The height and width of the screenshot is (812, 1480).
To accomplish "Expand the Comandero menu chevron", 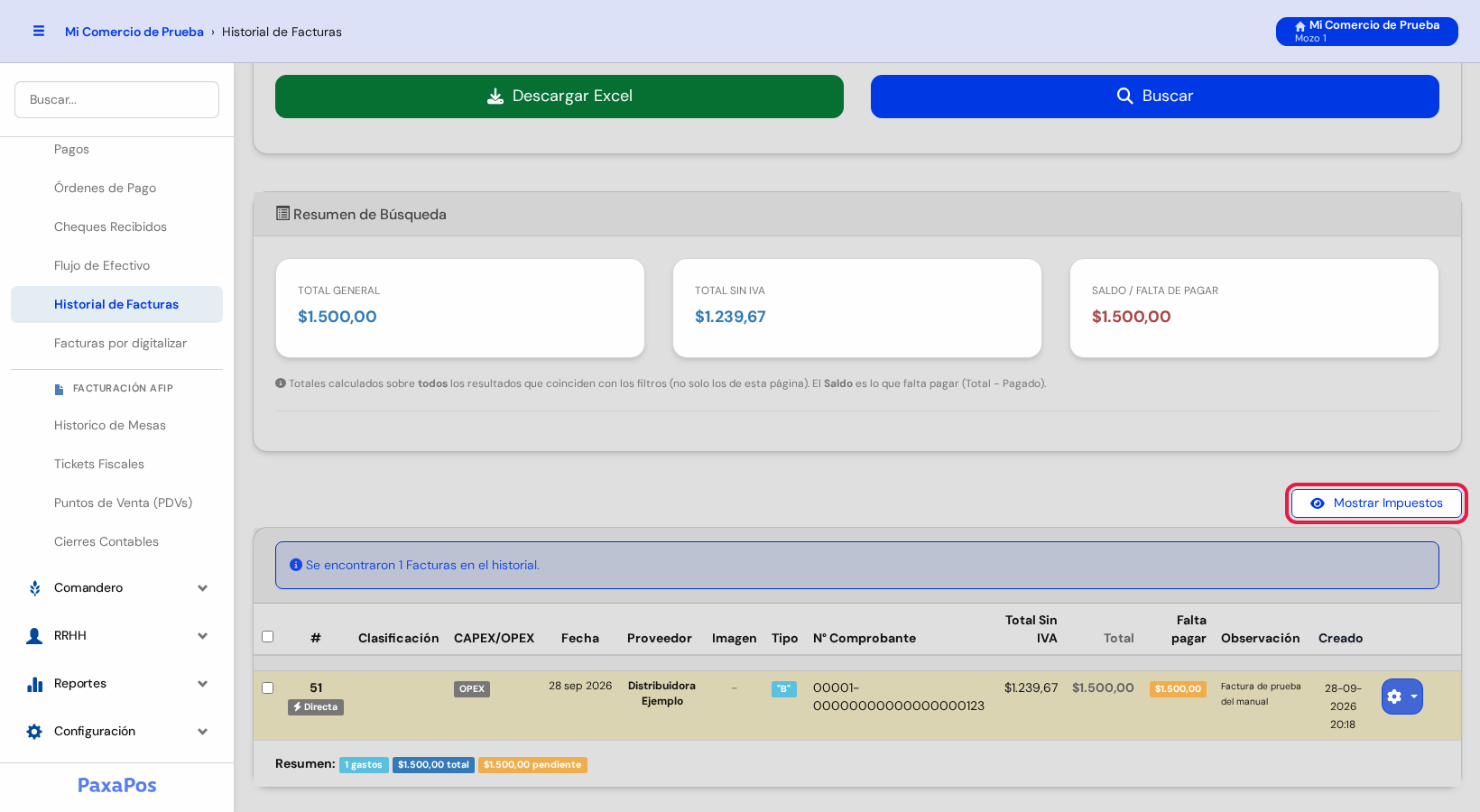I will tap(202, 588).
